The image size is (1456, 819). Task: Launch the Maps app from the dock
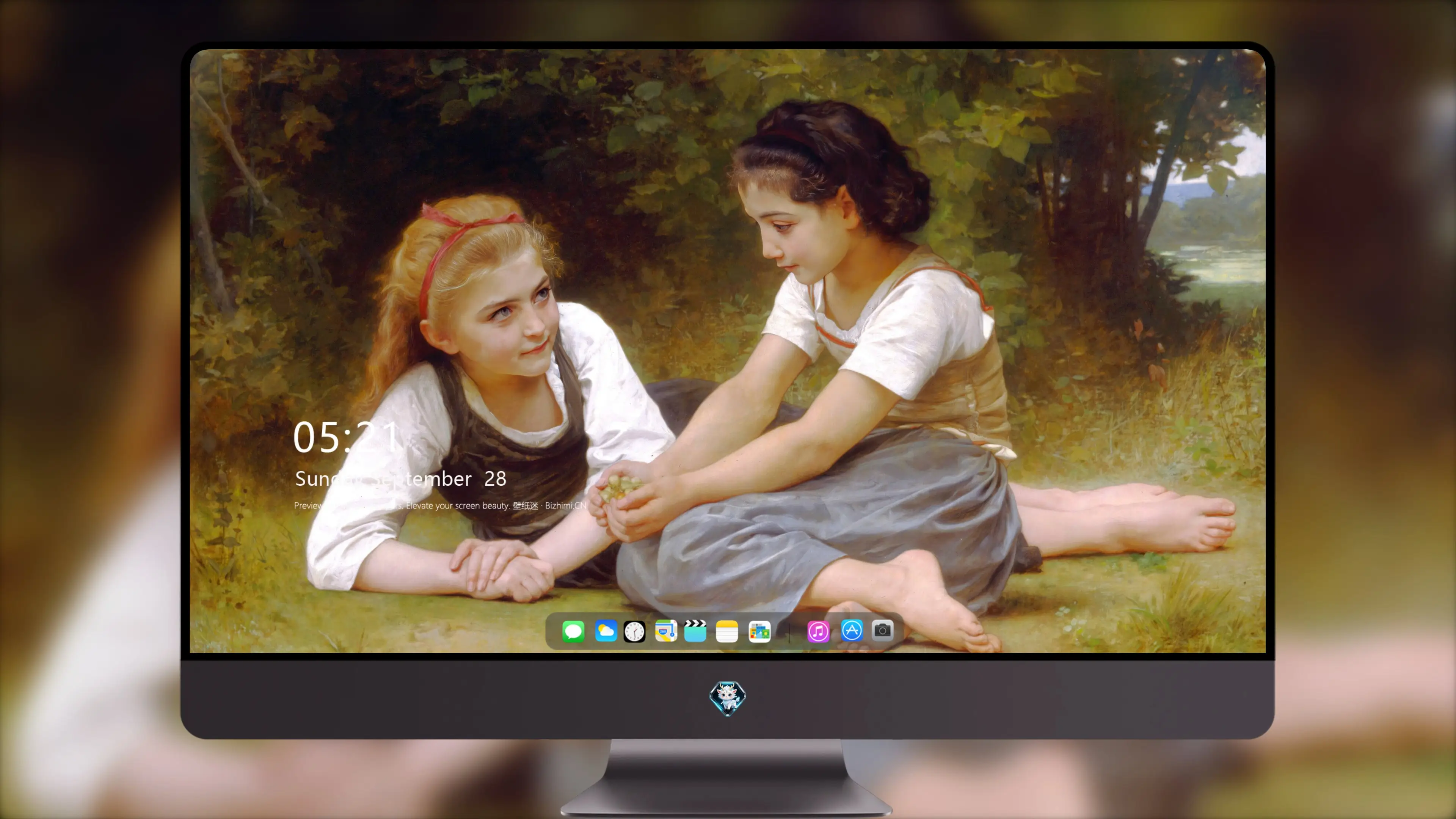click(x=666, y=631)
